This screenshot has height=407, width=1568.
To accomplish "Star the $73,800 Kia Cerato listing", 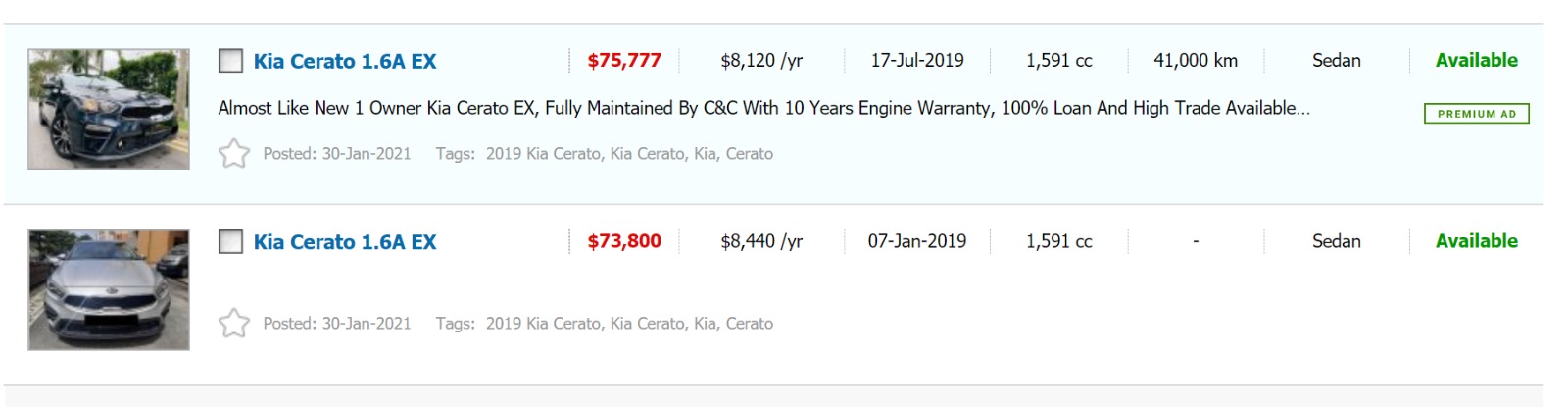I will [x=233, y=324].
